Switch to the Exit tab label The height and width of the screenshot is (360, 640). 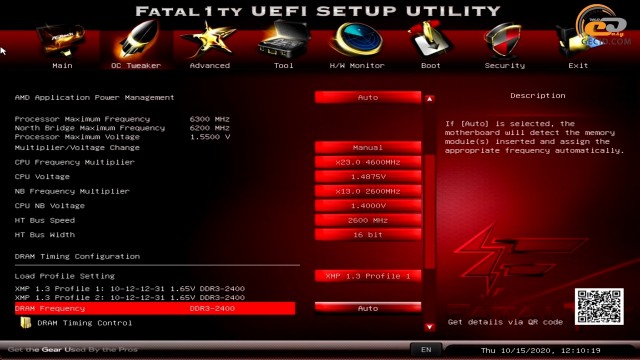coord(578,65)
